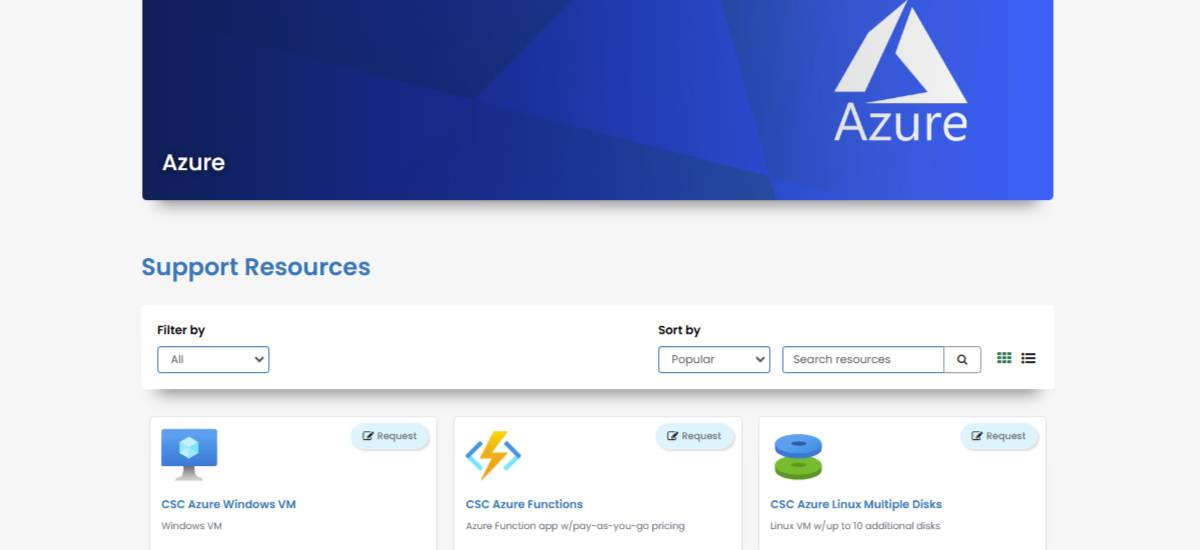Click the magnifying glass search button
This screenshot has width=1200, height=550.
[962, 360]
